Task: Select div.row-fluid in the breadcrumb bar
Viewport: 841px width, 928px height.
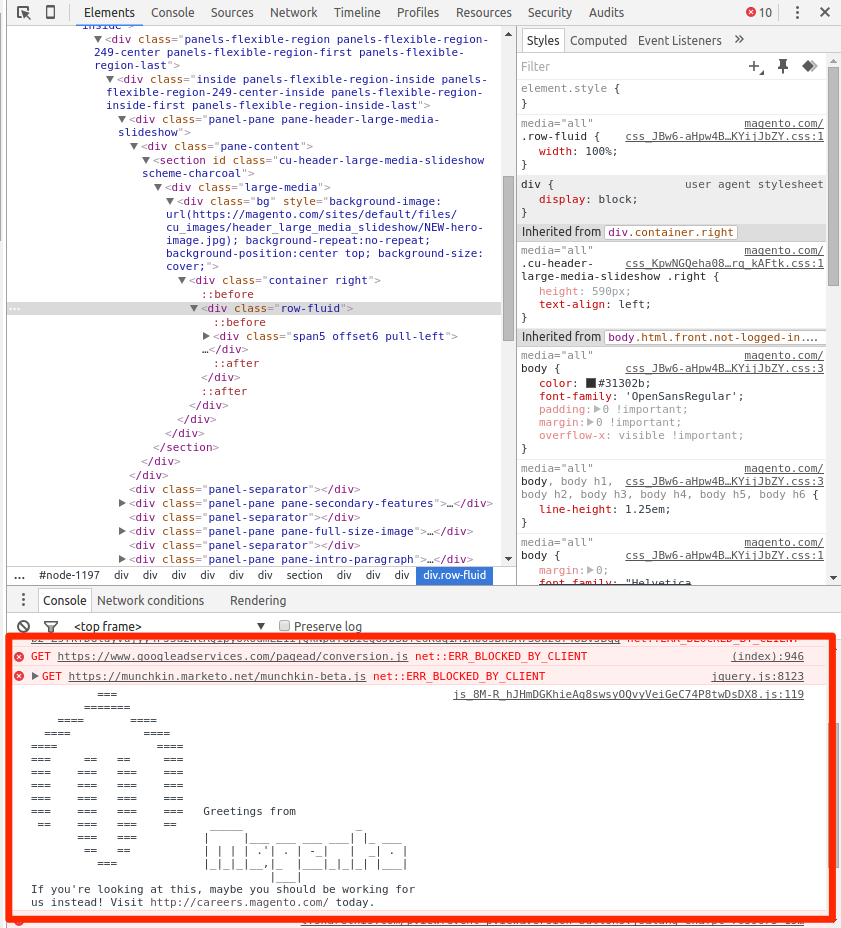Action: (455, 575)
